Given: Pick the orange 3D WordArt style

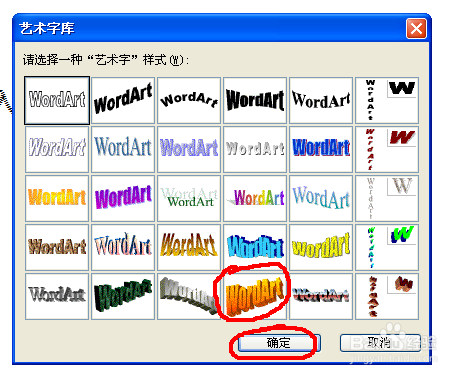Looking at the screenshot, I should coord(255,296).
